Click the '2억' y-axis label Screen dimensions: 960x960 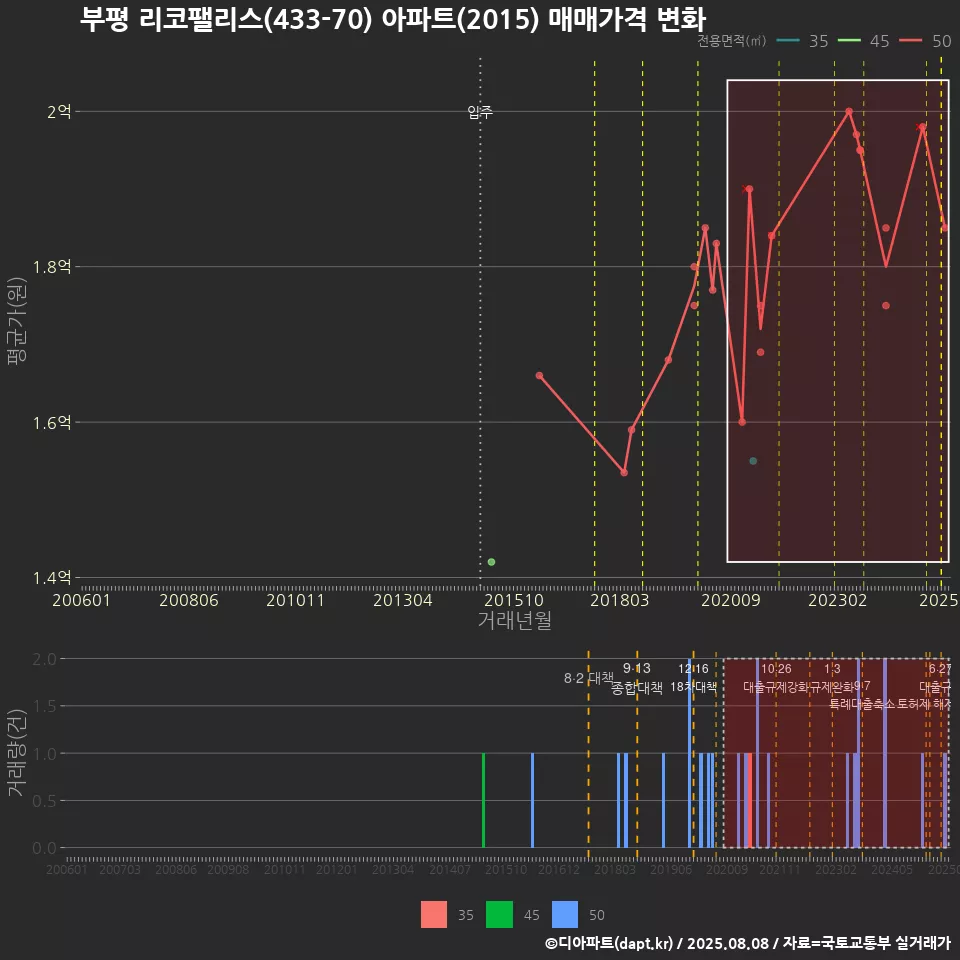(59, 111)
